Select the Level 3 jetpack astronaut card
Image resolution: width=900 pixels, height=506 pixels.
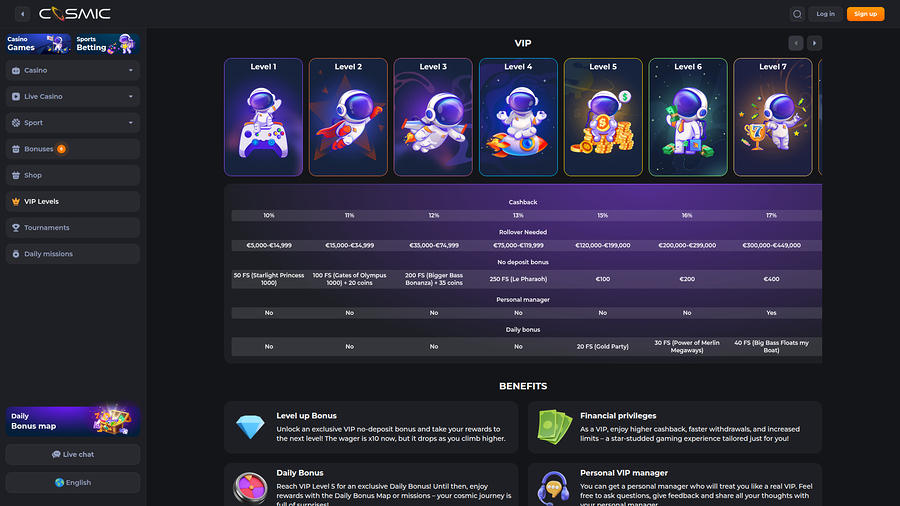point(433,117)
